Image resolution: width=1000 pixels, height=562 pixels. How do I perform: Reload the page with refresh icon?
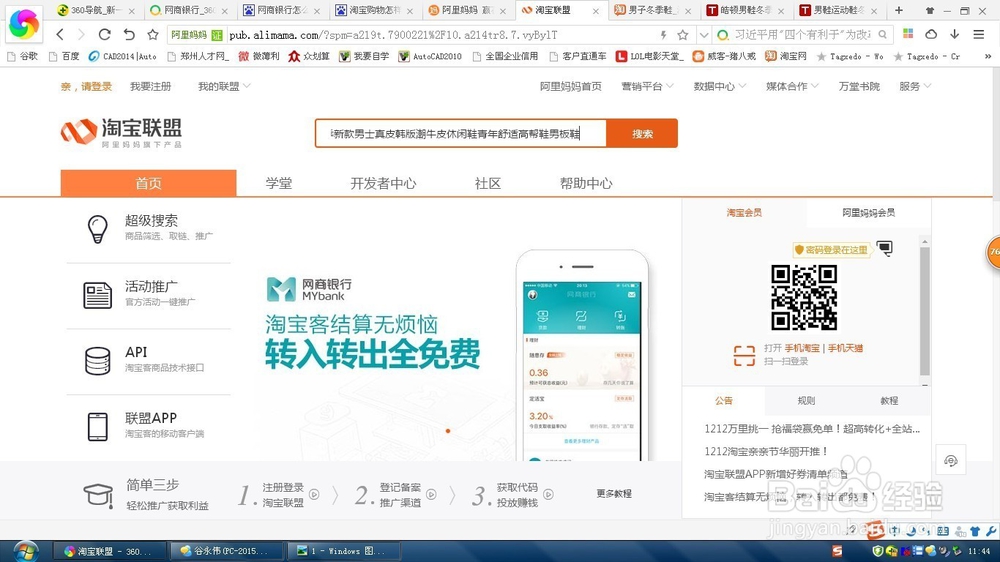(x=105, y=34)
